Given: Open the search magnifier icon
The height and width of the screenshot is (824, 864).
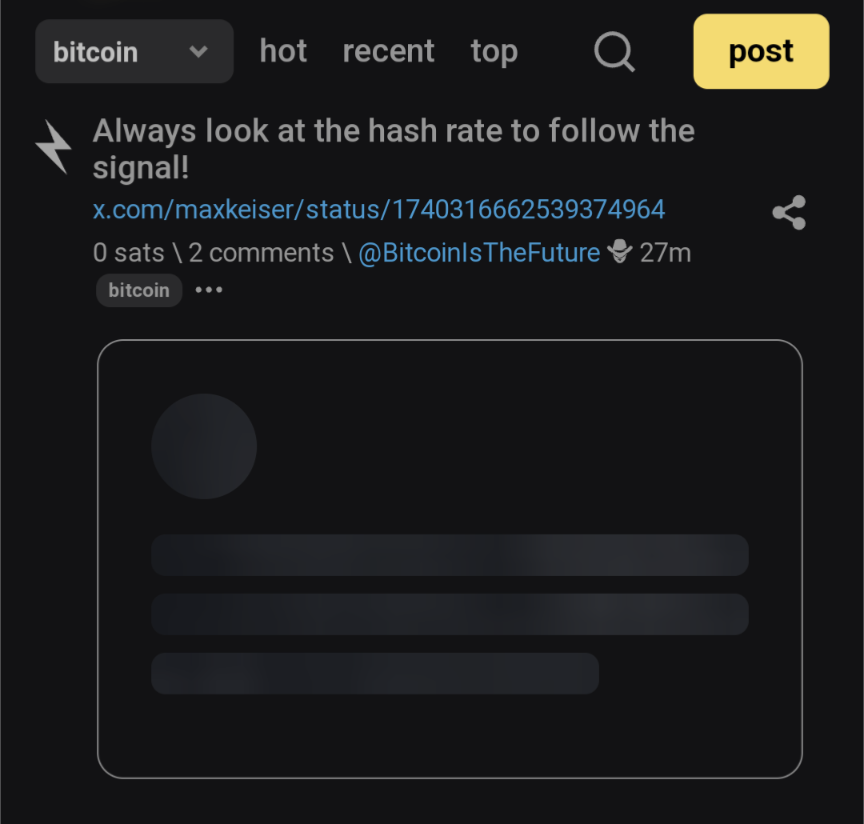Looking at the screenshot, I should [x=614, y=51].
